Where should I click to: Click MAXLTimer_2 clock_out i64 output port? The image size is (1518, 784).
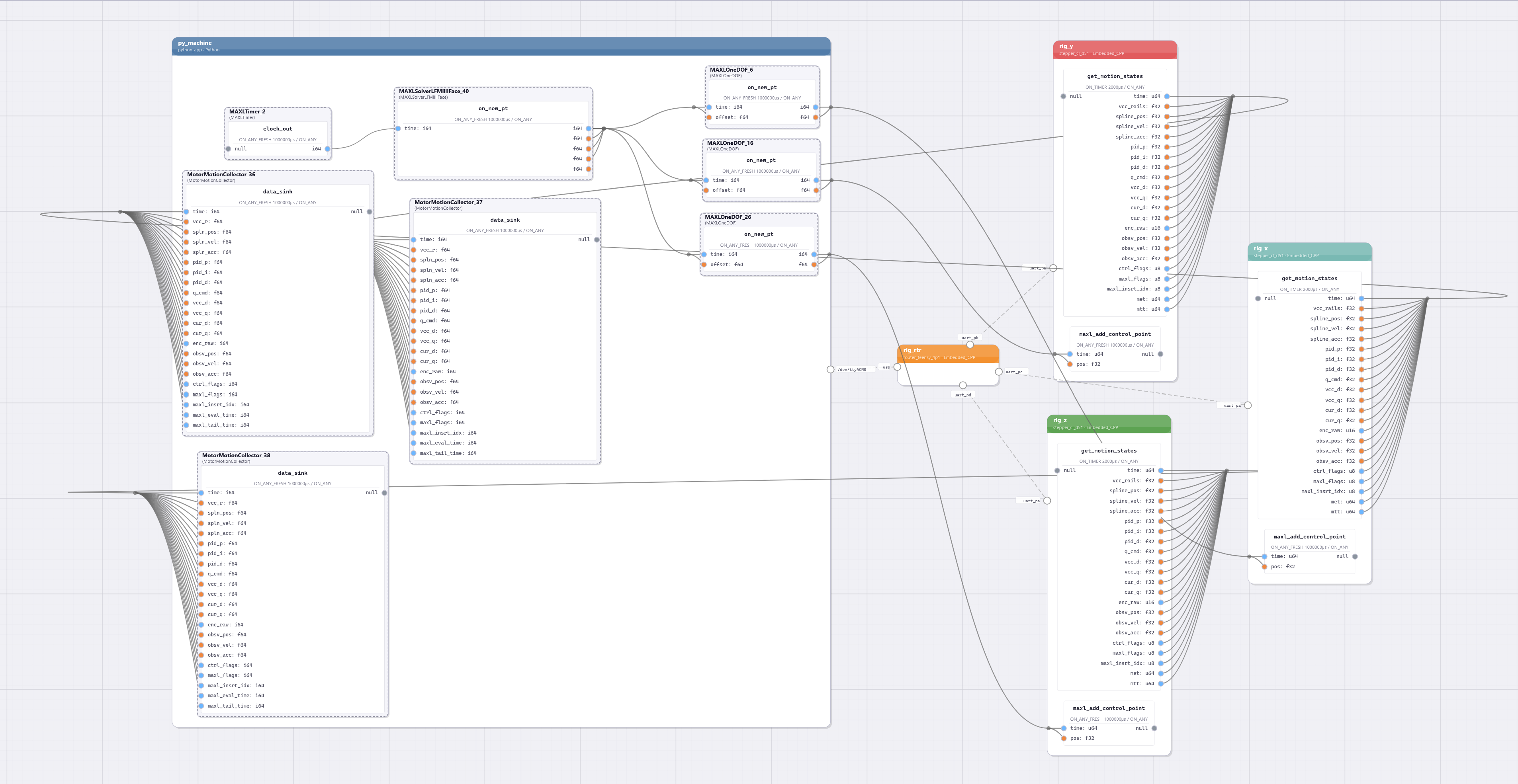[x=328, y=149]
